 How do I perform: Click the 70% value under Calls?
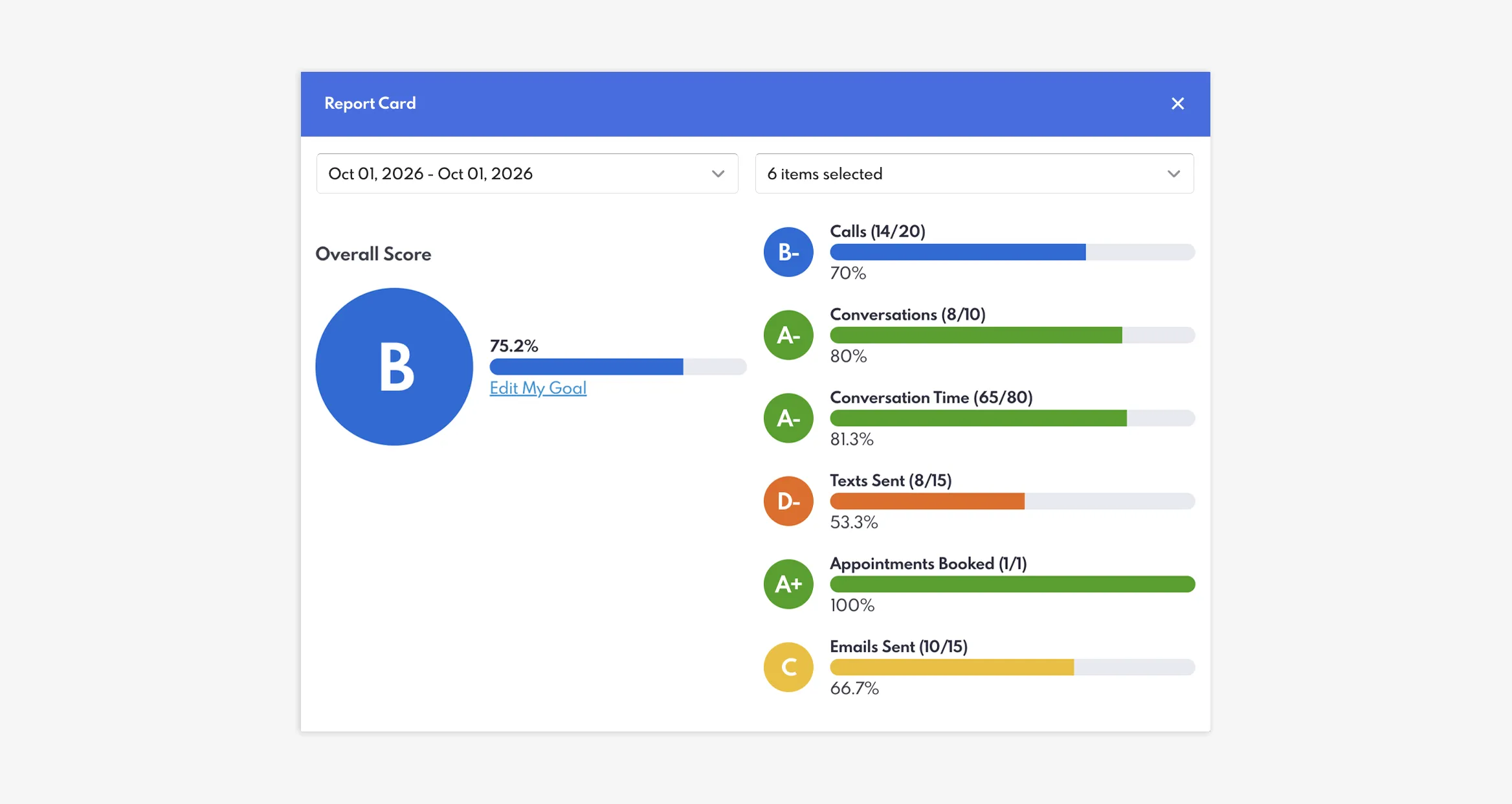click(848, 273)
